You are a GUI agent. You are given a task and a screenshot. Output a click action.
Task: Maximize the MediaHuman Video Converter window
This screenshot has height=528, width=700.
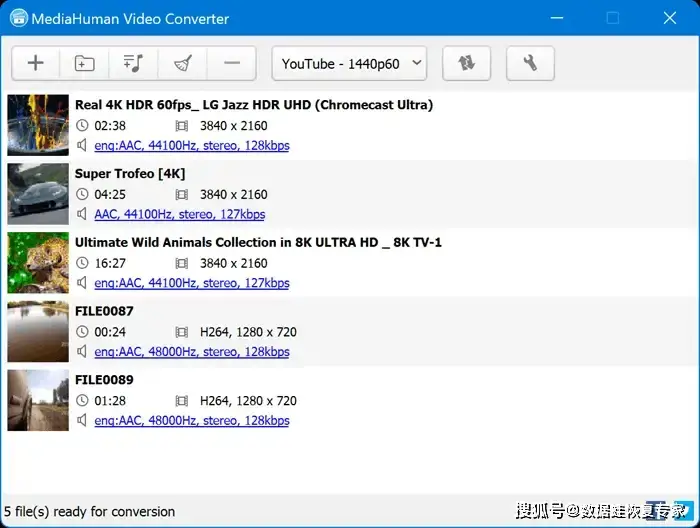[613, 18]
